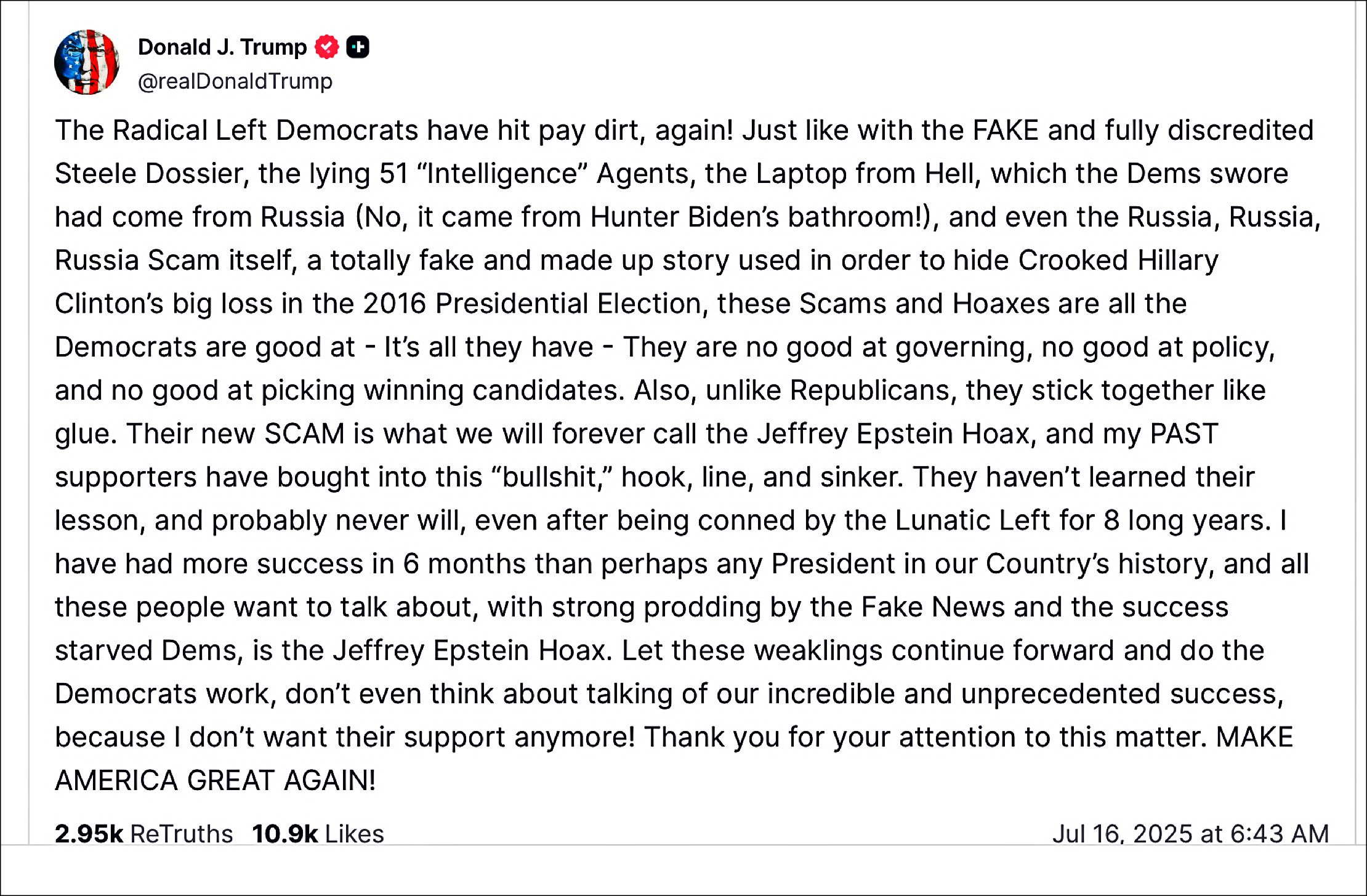Click the Likes label text
The width and height of the screenshot is (1367, 896).
[355, 833]
